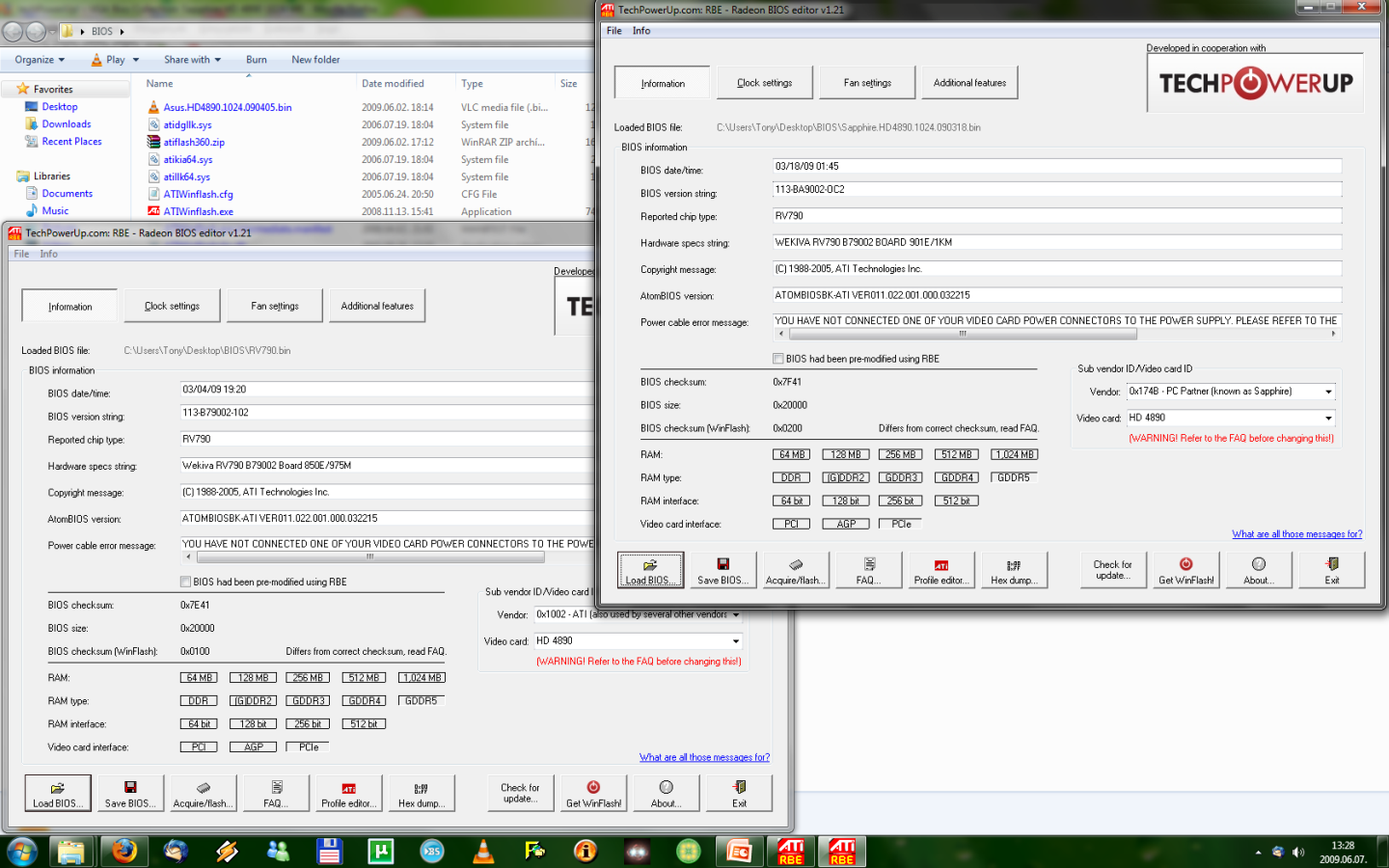Click Save BIOS in the RV790.bin window
The height and width of the screenshot is (868, 1389).
pyautogui.click(x=130, y=793)
